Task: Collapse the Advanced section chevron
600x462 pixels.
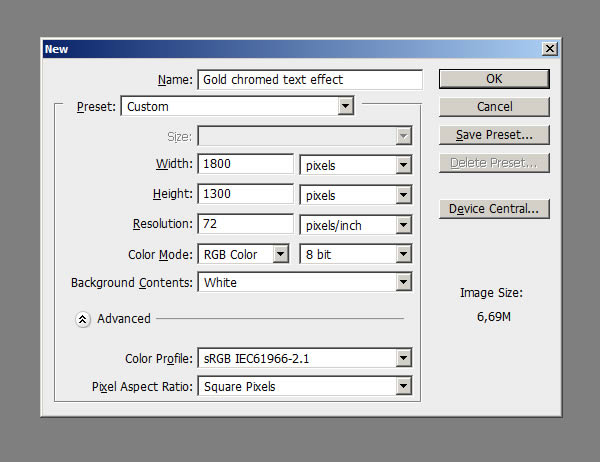Action: (83, 319)
